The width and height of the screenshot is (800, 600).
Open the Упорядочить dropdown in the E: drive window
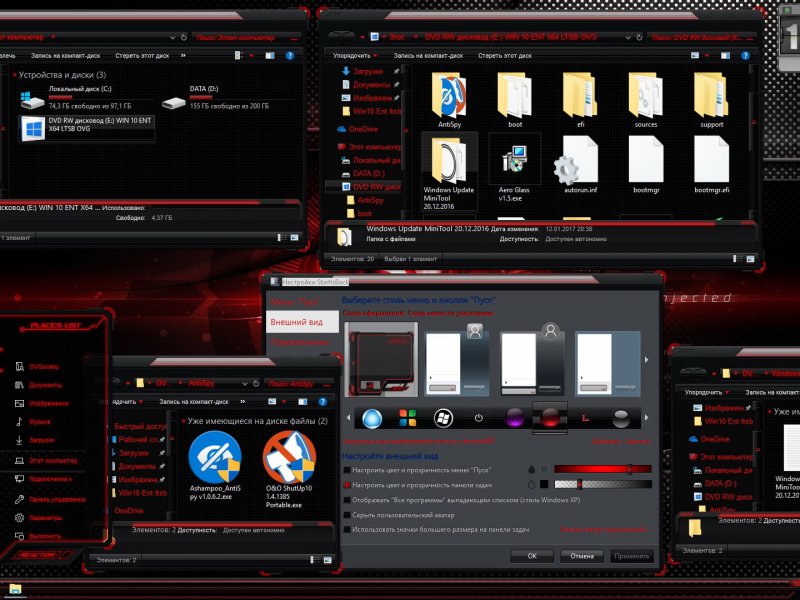click(355, 56)
